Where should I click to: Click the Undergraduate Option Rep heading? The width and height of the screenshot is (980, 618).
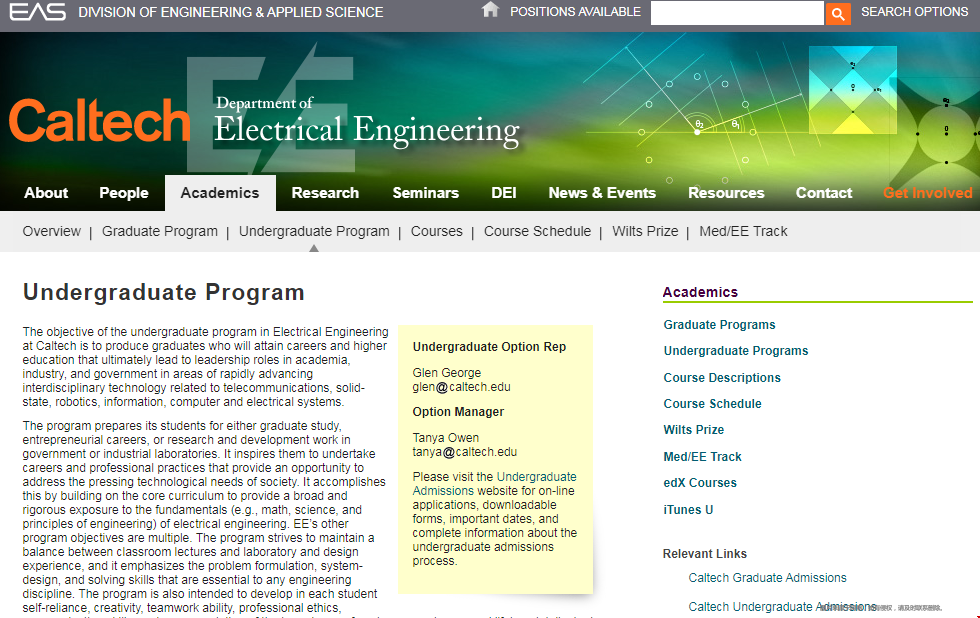(x=489, y=347)
